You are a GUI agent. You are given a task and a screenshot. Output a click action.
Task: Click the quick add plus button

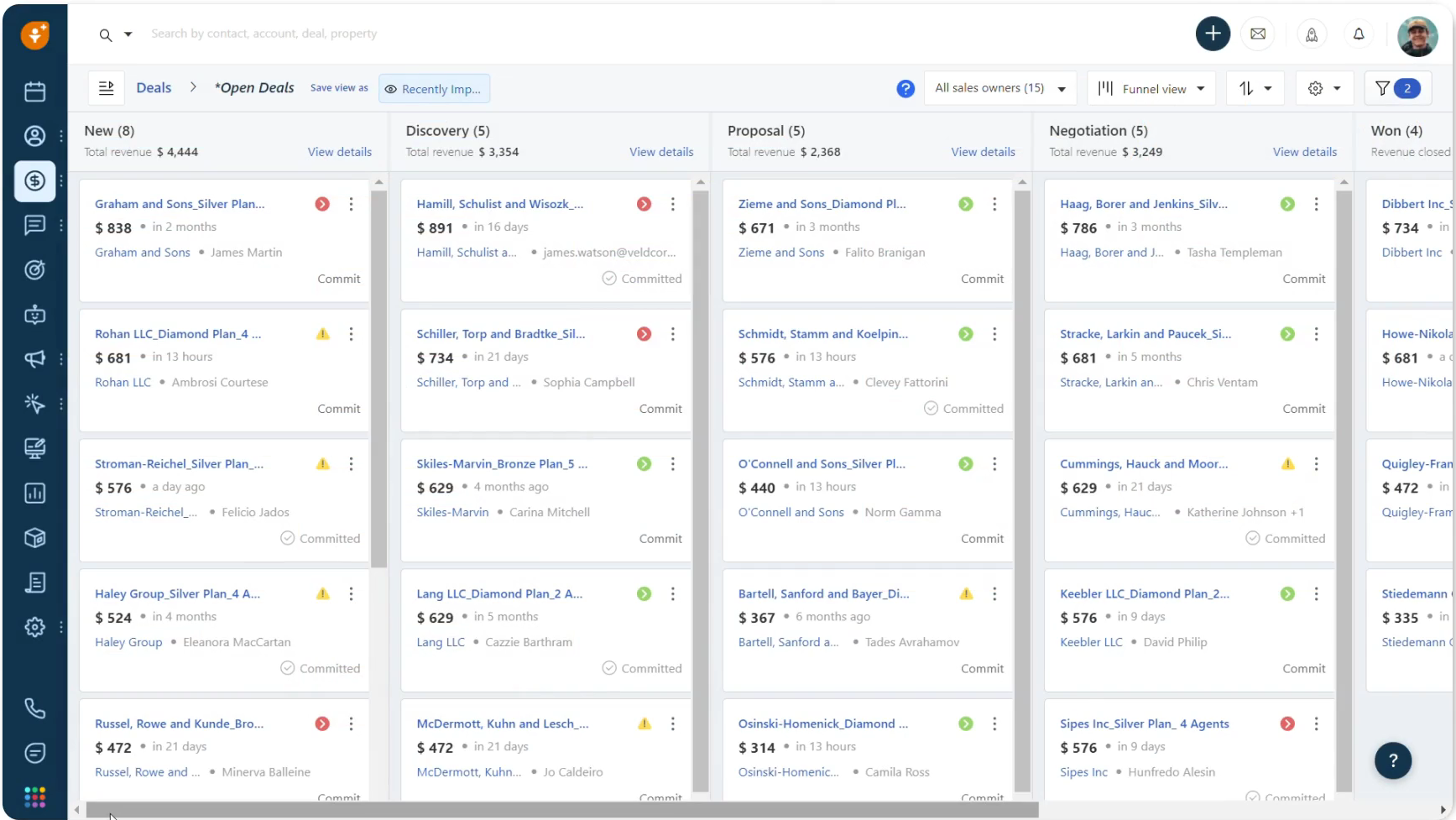(1213, 34)
